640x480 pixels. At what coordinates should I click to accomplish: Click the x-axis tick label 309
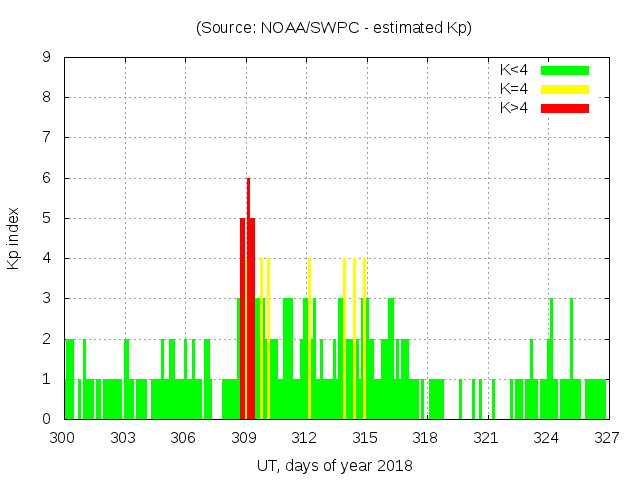(x=244, y=438)
